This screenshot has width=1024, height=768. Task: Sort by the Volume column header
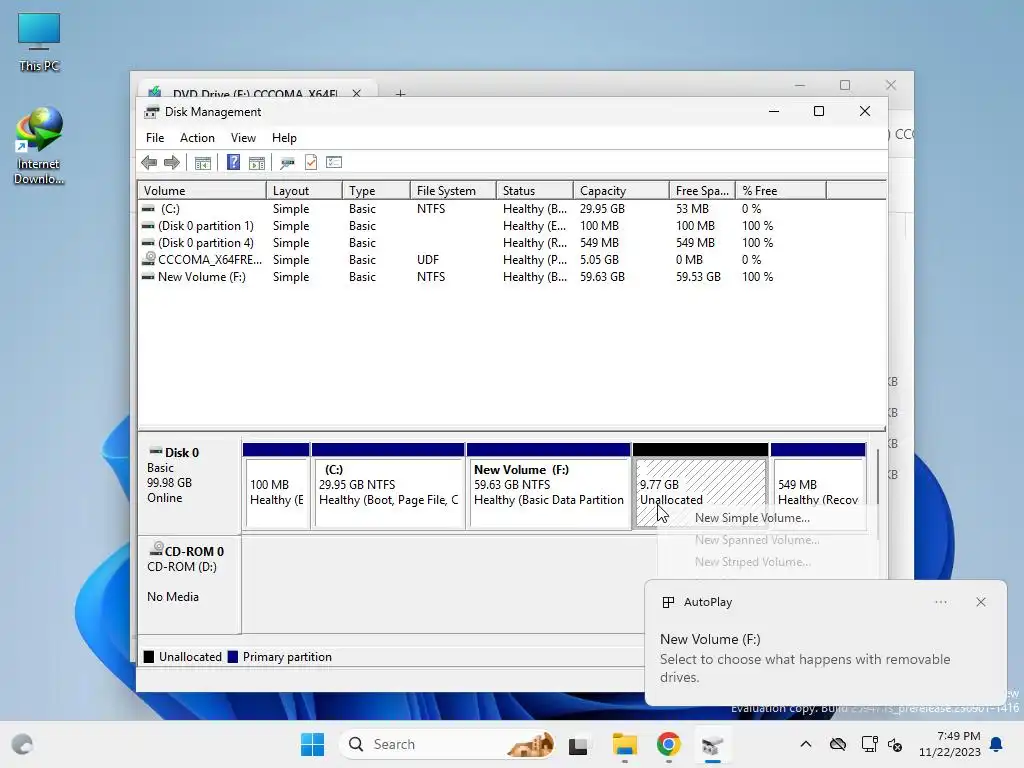202,191
